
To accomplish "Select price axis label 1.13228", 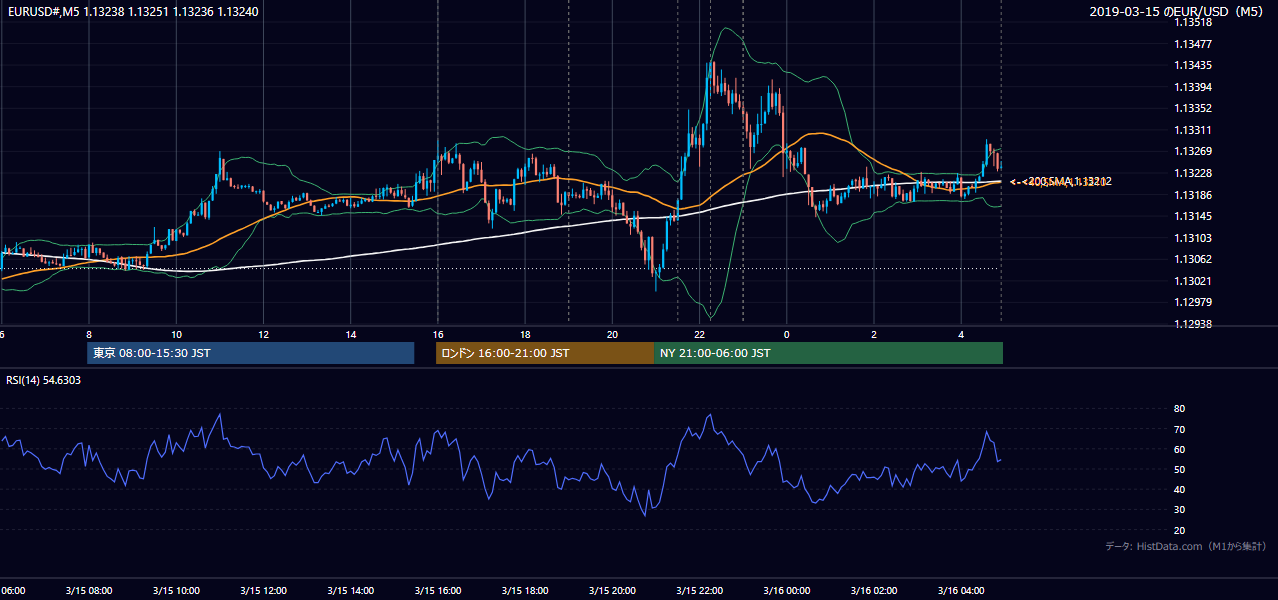I will (x=1194, y=173).
